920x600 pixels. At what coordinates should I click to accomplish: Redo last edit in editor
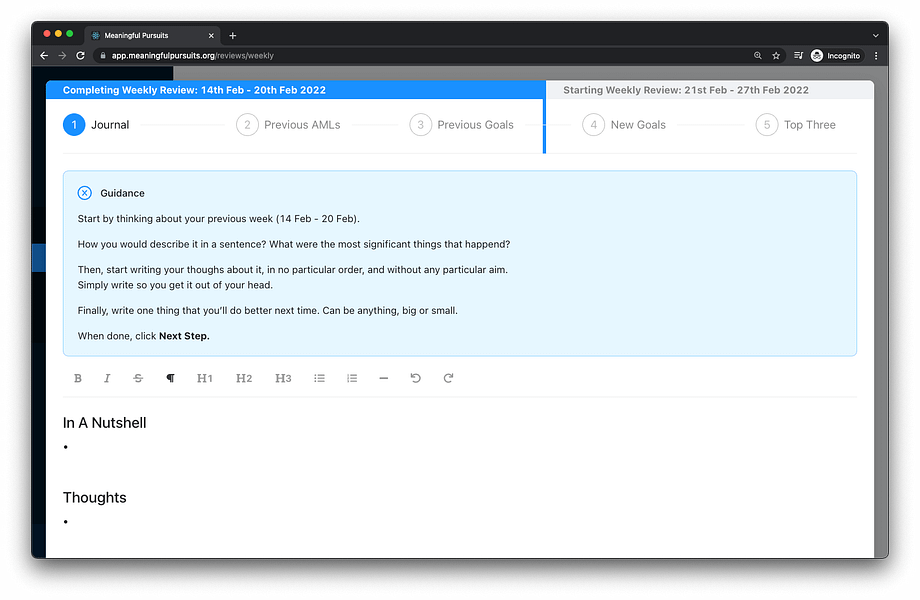tap(448, 378)
